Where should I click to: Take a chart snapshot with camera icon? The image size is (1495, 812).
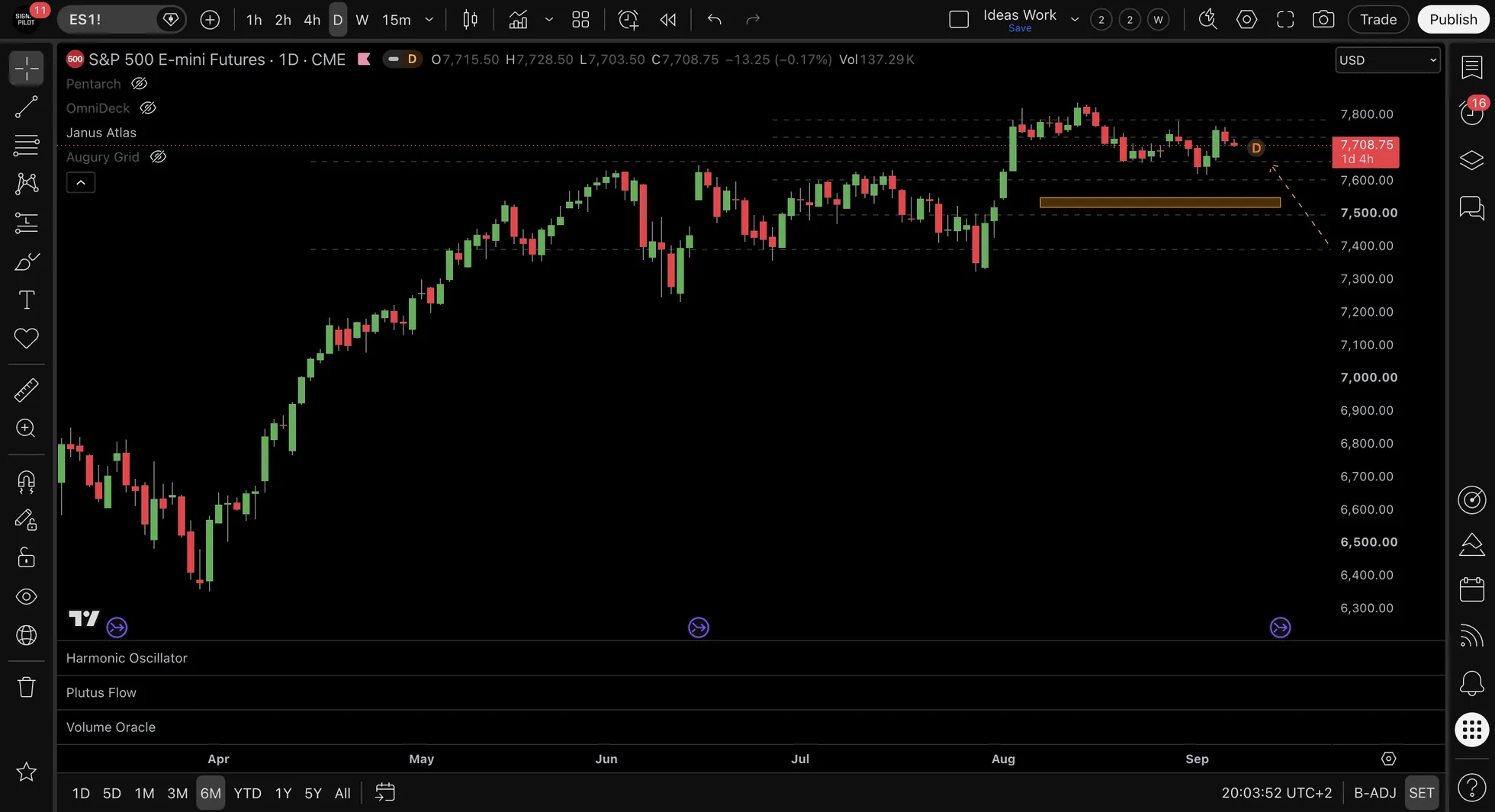point(1323,20)
